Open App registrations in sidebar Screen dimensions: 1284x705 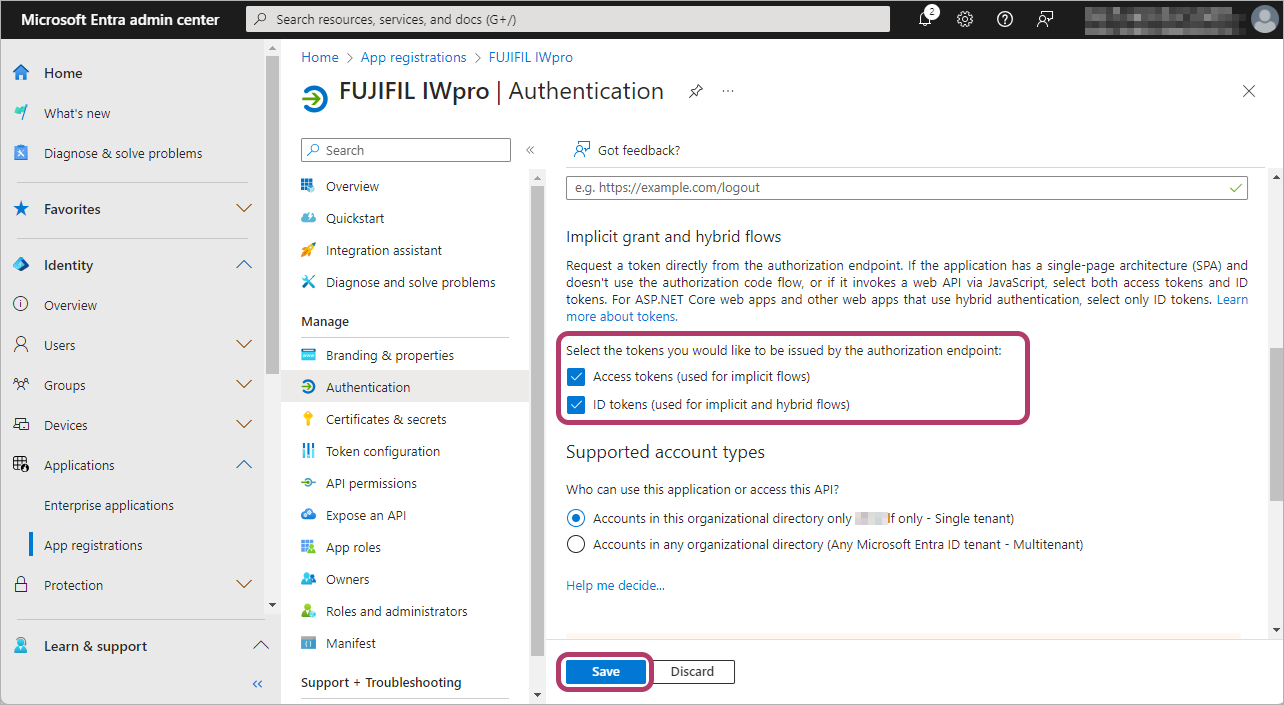pos(93,545)
